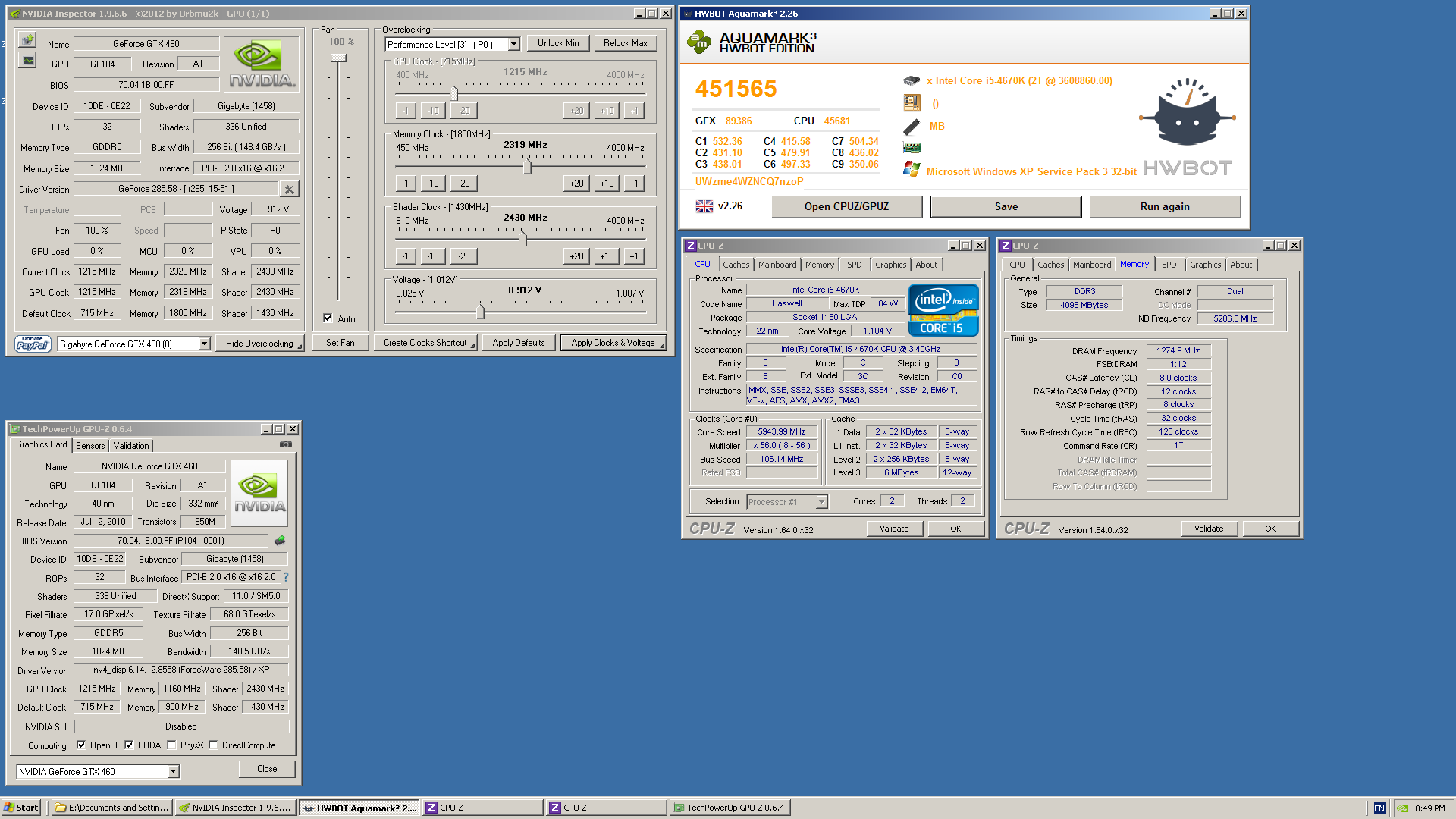The height and width of the screenshot is (819, 1456).
Task: Click the GPU-Z BIOS save chip icon
Action: [x=280, y=541]
